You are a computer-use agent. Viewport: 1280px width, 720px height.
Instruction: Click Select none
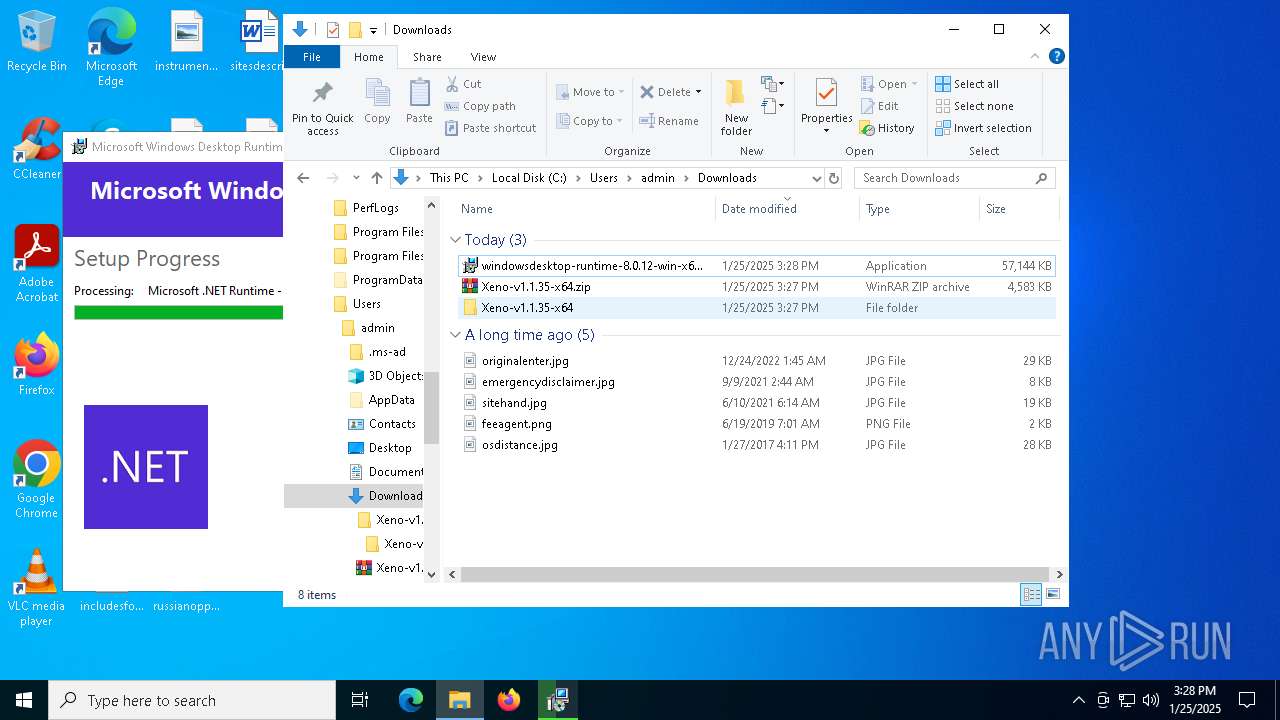pyautogui.click(x=974, y=106)
